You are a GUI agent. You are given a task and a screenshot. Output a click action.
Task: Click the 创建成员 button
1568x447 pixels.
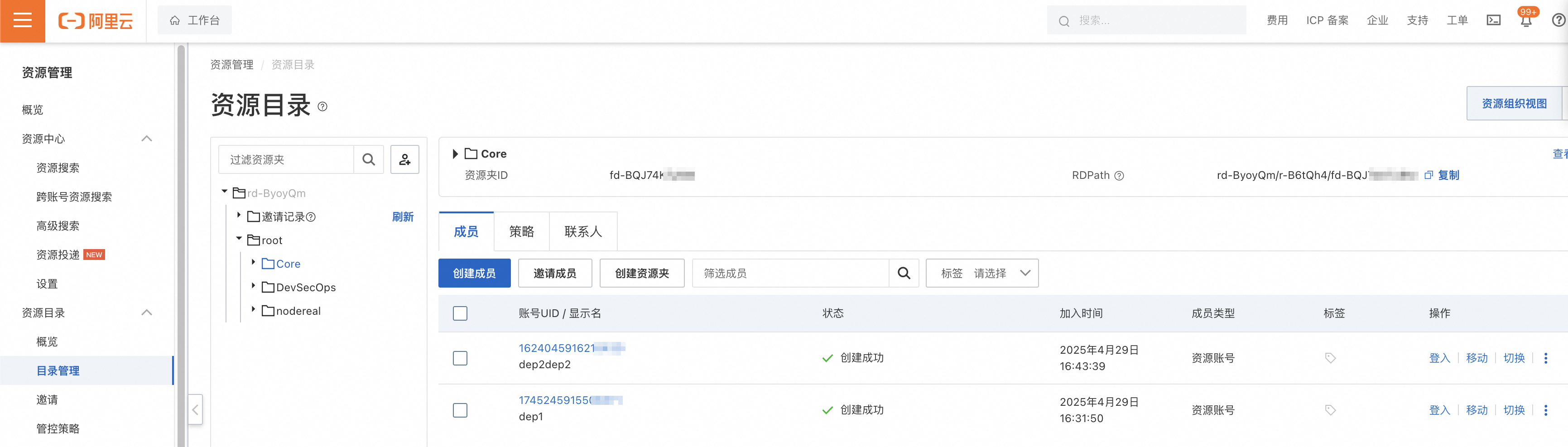[474, 274]
